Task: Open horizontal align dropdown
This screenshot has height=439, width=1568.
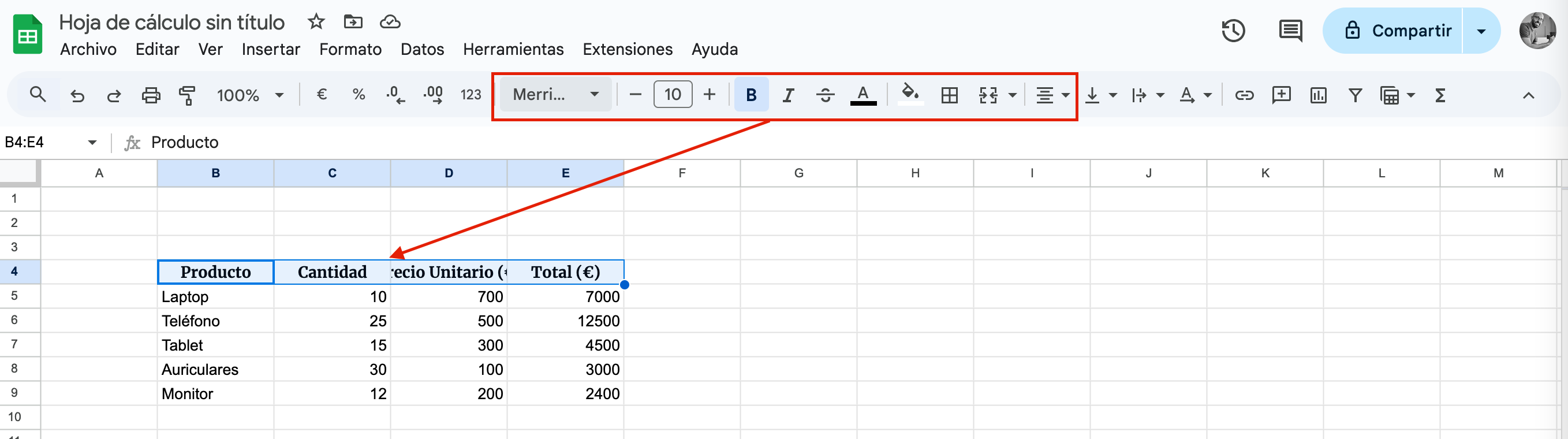Action: (1052, 95)
